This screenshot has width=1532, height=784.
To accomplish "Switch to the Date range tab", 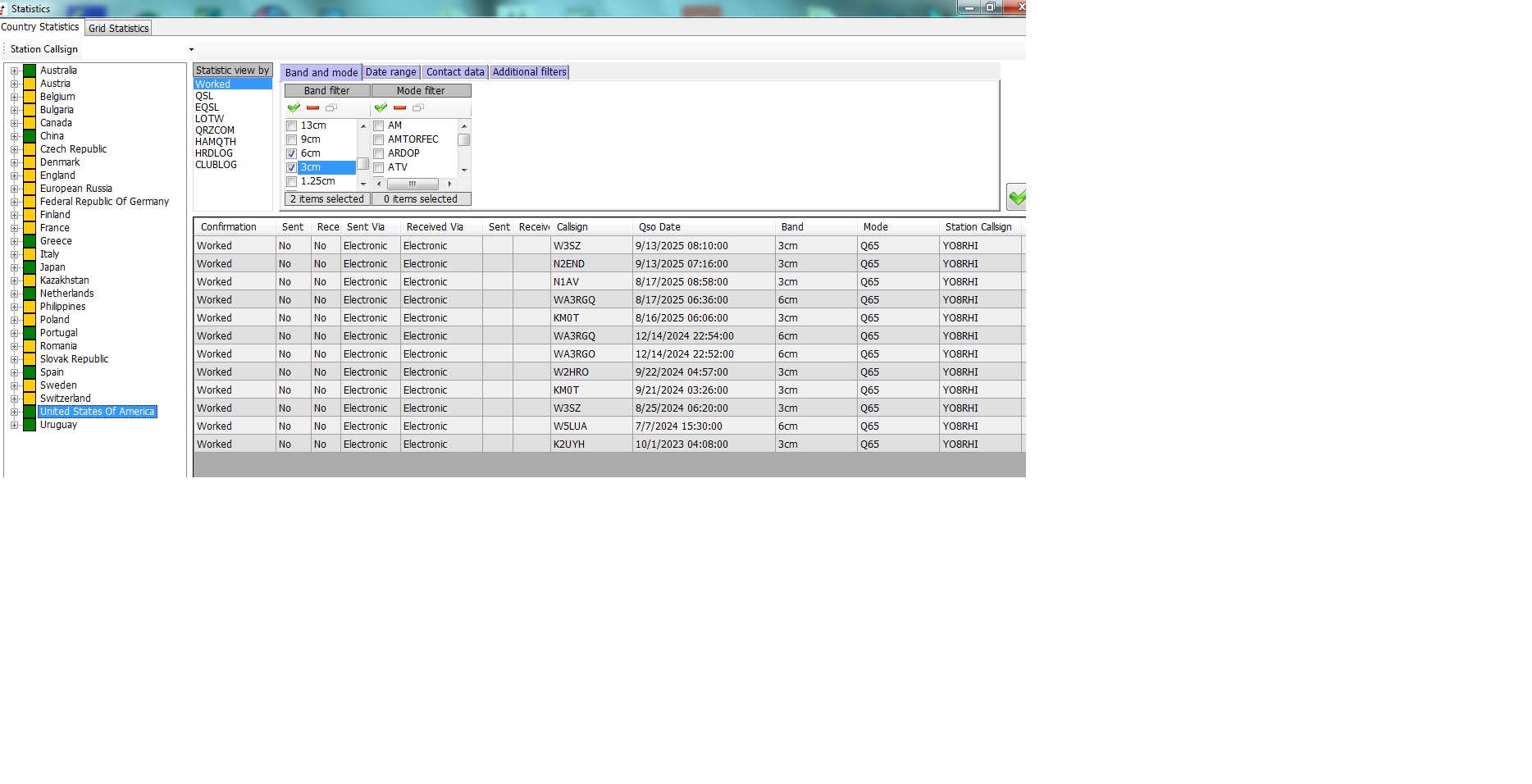I will [390, 72].
